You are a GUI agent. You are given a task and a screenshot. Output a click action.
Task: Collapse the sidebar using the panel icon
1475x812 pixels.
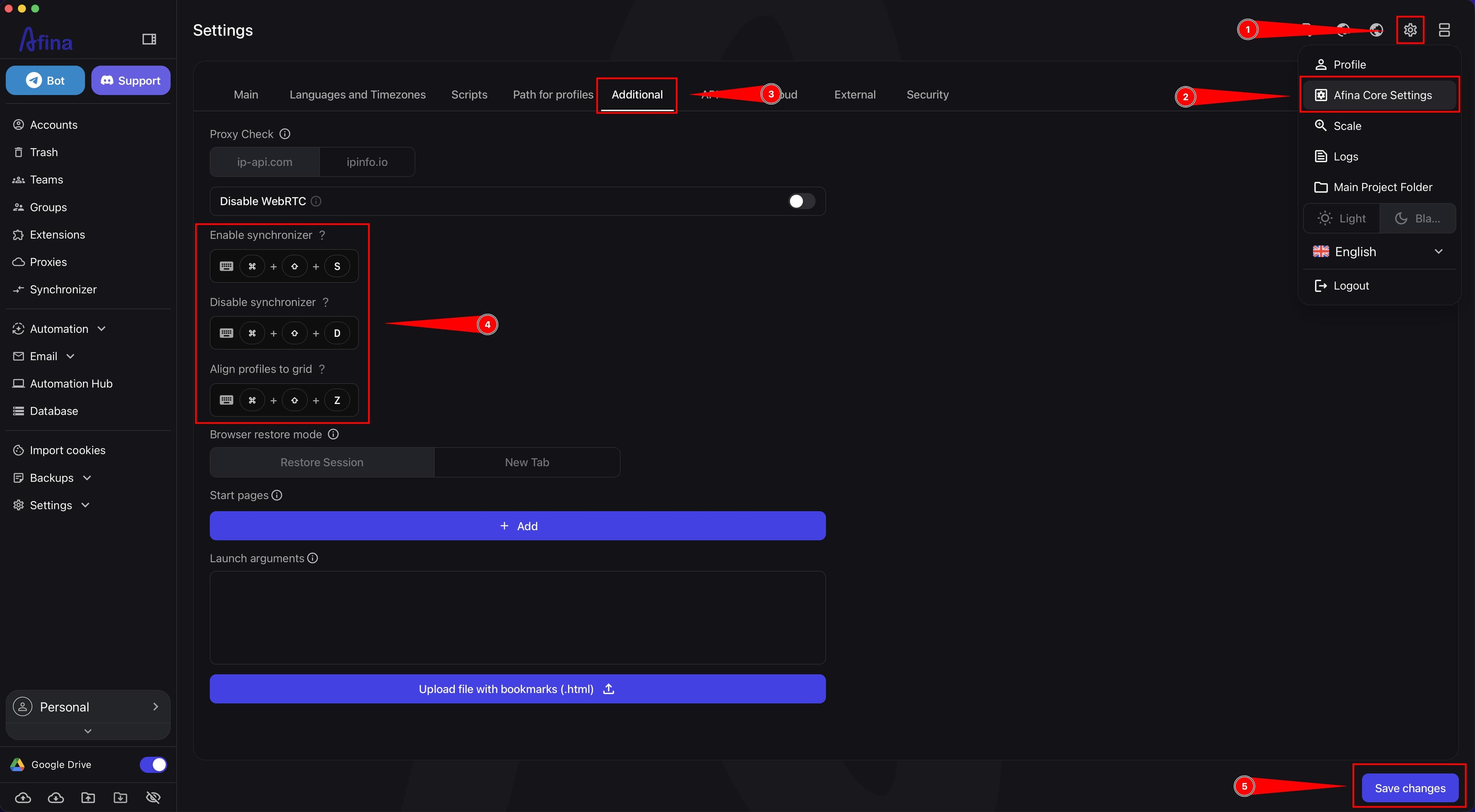click(x=149, y=39)
